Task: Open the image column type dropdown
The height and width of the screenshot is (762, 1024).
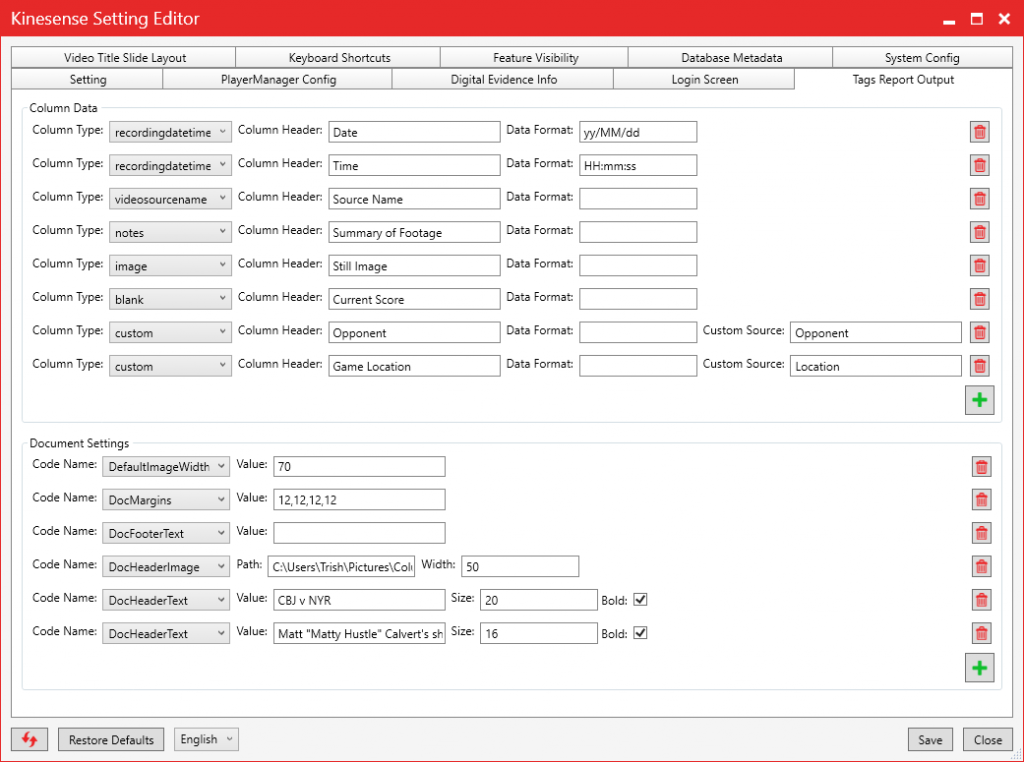Action: coord(170,266)
